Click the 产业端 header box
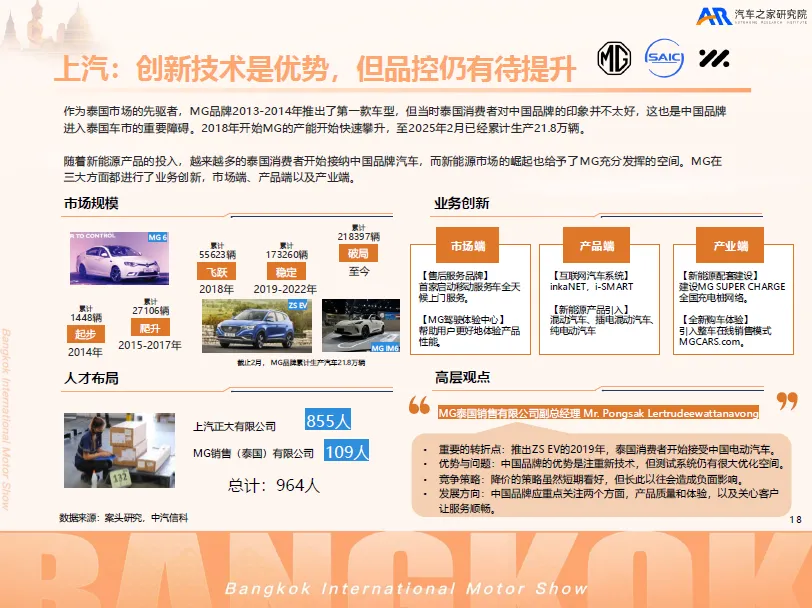 [x=730, y=245]
